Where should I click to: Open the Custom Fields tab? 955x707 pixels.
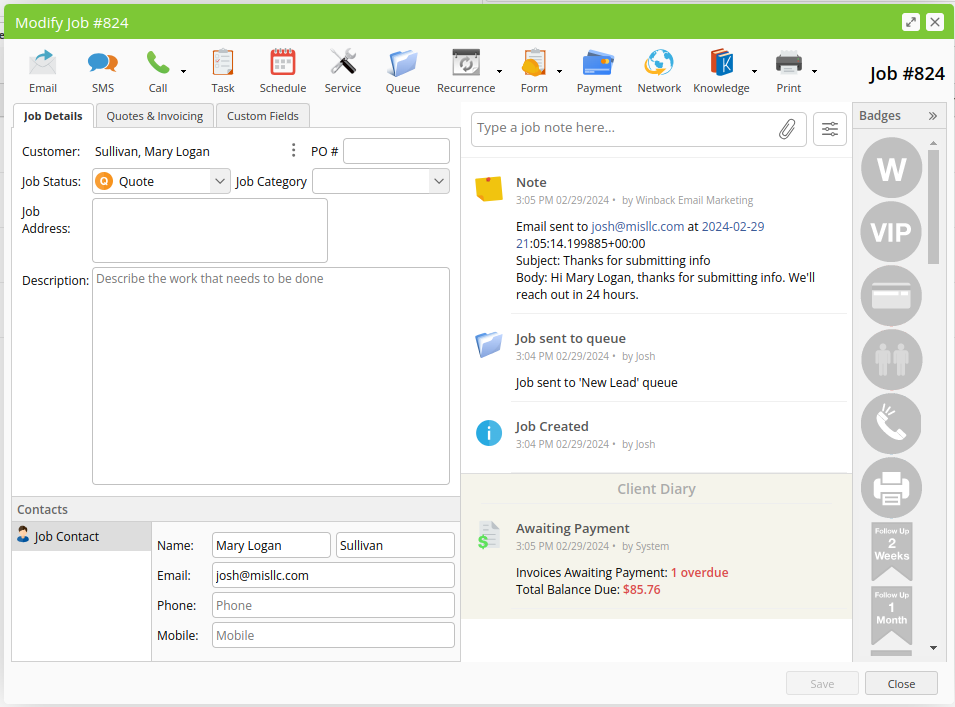tap(262, 116)
